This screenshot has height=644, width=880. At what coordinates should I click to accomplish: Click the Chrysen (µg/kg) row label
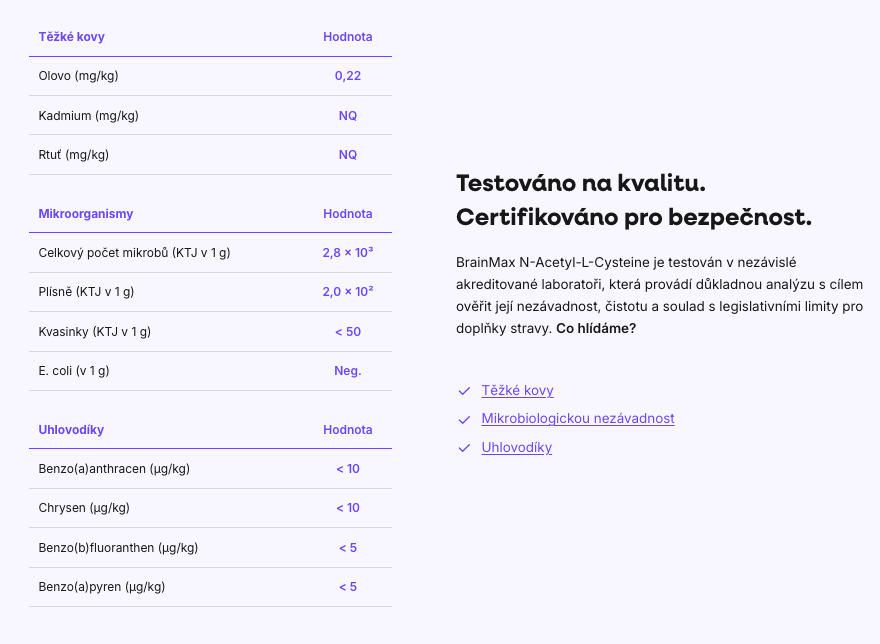point(84,508)
